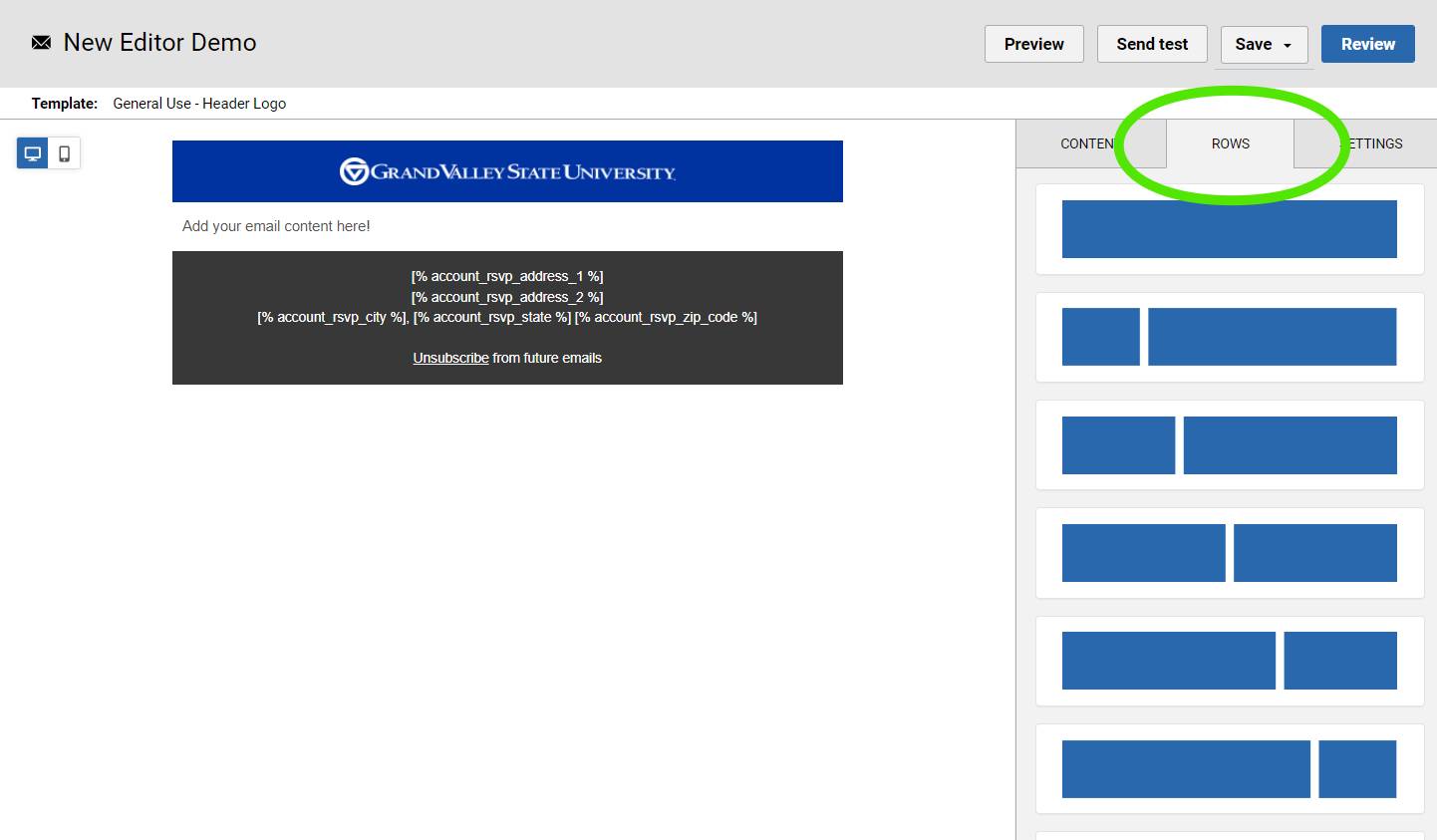
Task: Select the two-thirds one-third row layout
Action: click(x=1229, y=661)
